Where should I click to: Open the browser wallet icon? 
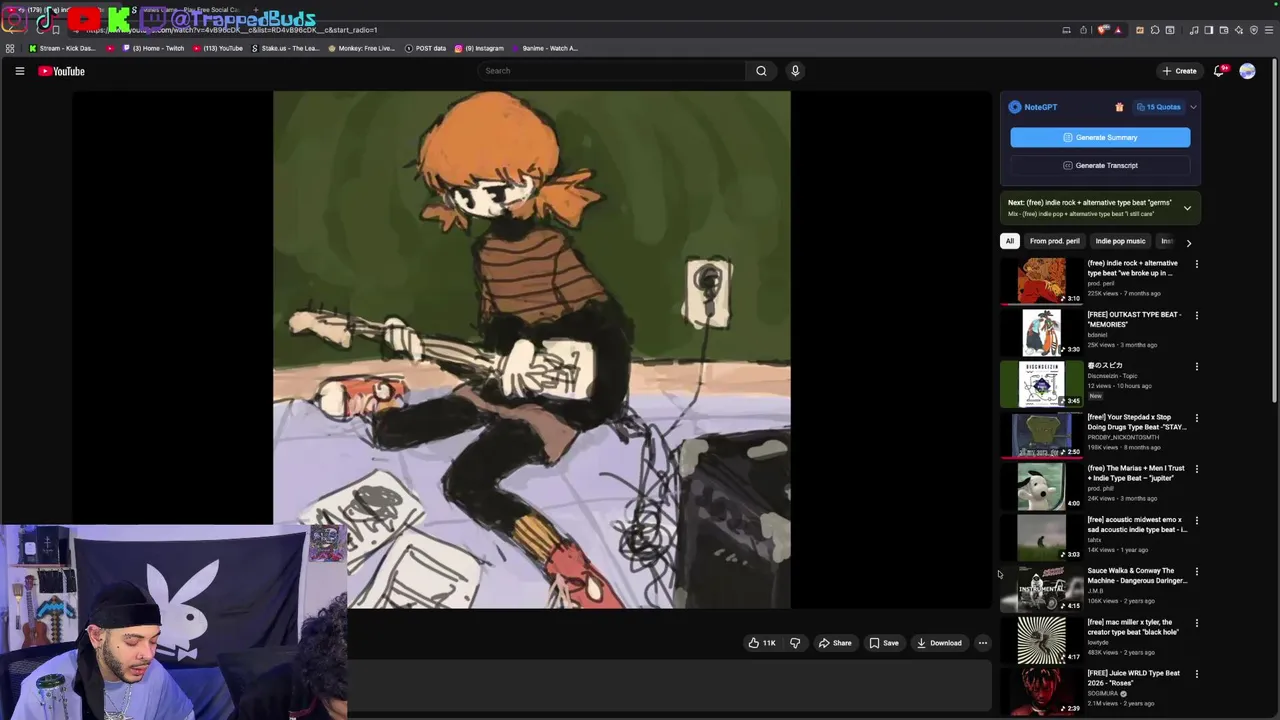pos(1224,30)
